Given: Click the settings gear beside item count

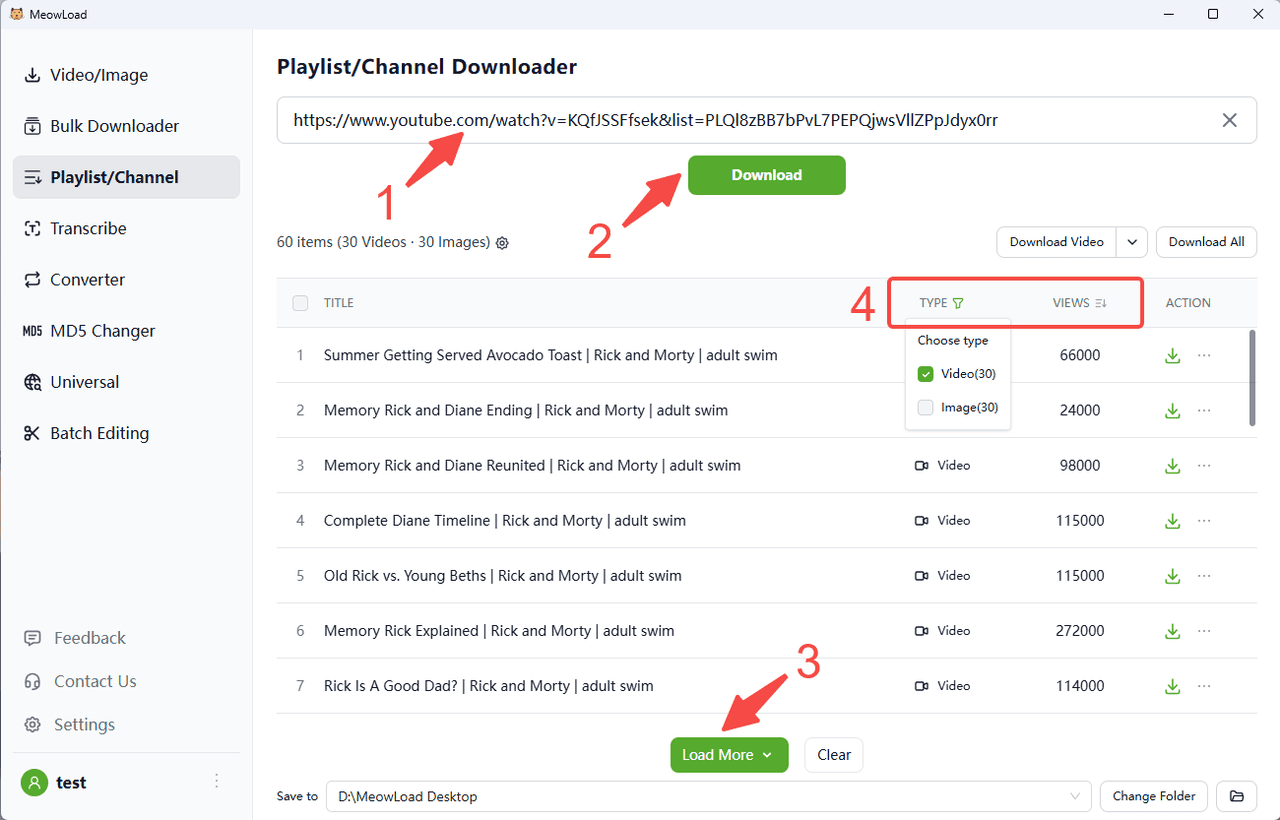Looking at the screenshot, I should click(502, 243).
